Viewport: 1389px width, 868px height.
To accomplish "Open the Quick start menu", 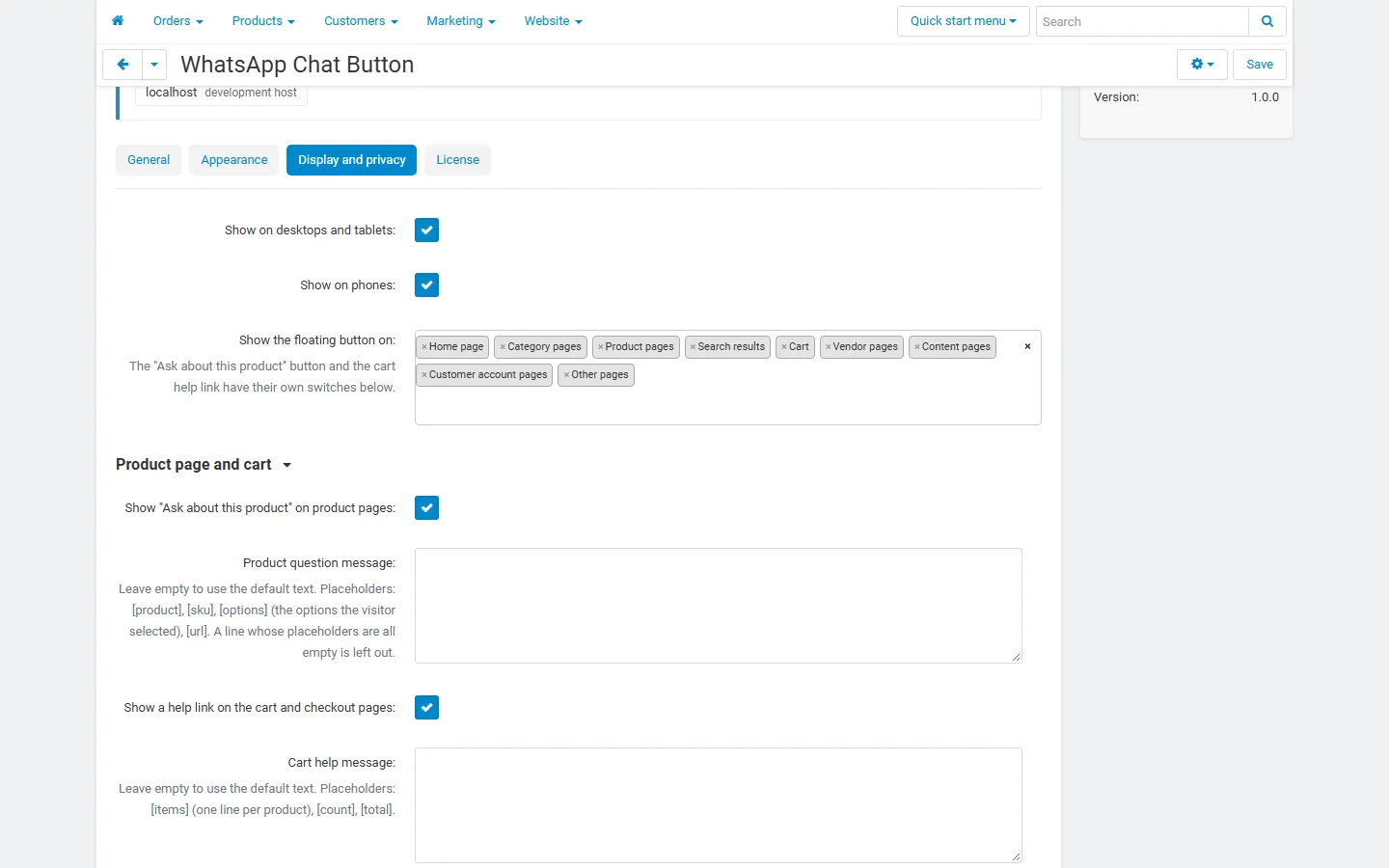I will click(964, 21).
